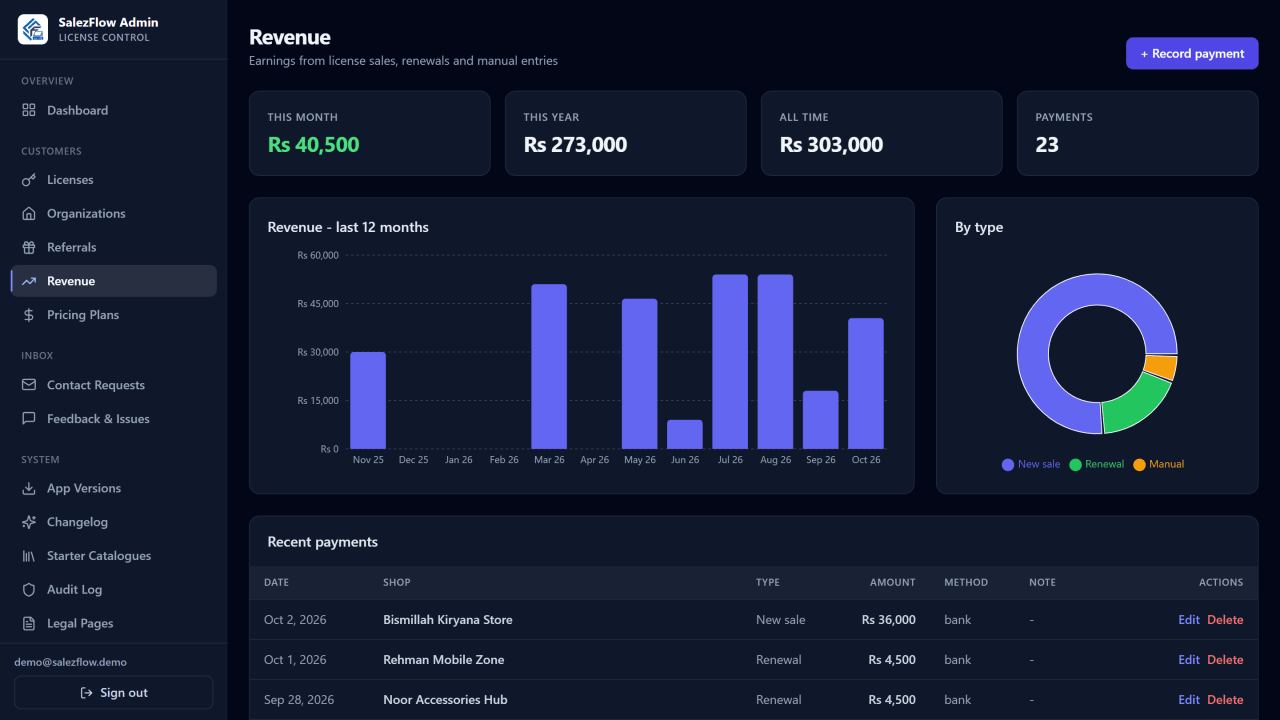The height and width of the screenshot is (720, 1280).
Task: Open Legal Pages
Action: pos(114,623)
